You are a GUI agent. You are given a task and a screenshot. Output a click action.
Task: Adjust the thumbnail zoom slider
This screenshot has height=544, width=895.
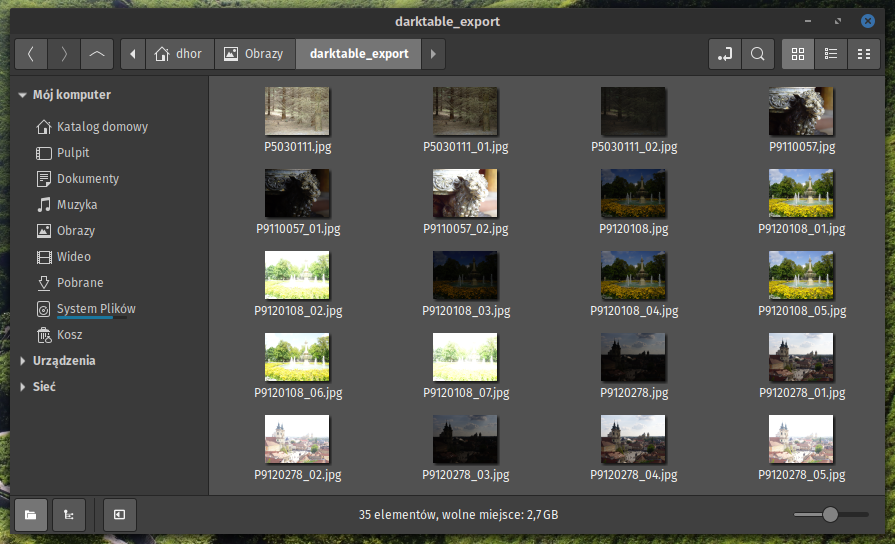[830, 514]
